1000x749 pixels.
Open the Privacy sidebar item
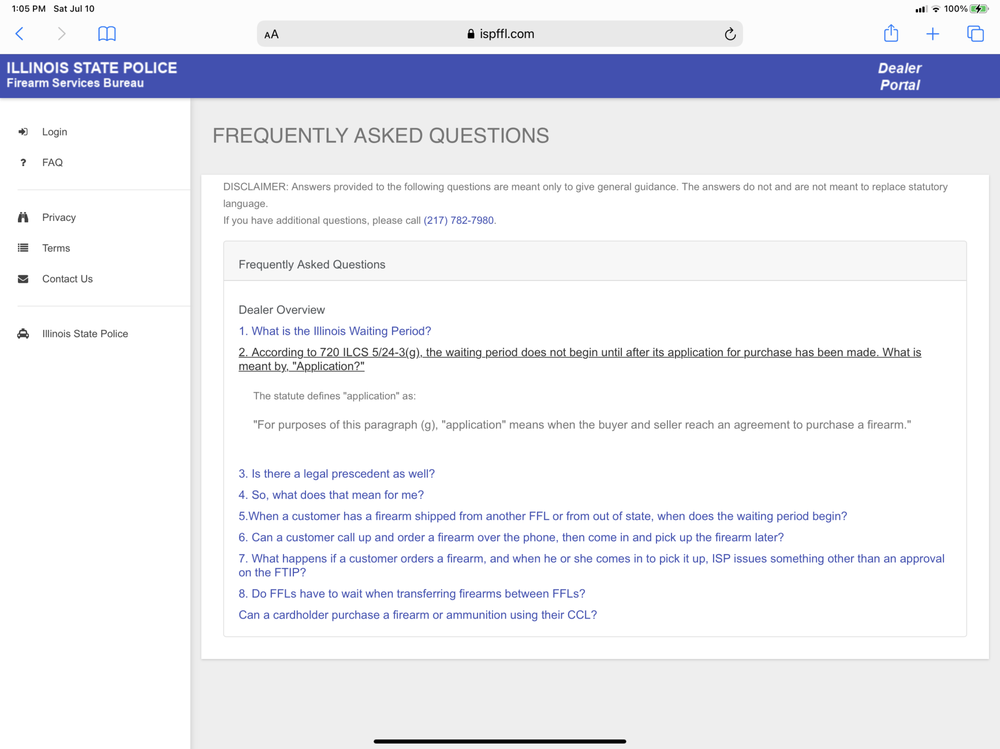coord(58,218)
